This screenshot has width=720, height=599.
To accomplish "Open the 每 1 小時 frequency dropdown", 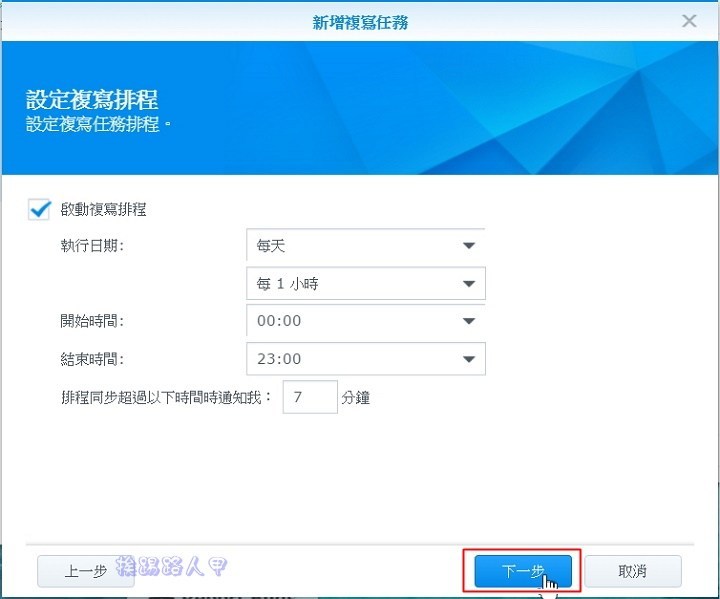I will pyautogui.click(x=366, y=283).
